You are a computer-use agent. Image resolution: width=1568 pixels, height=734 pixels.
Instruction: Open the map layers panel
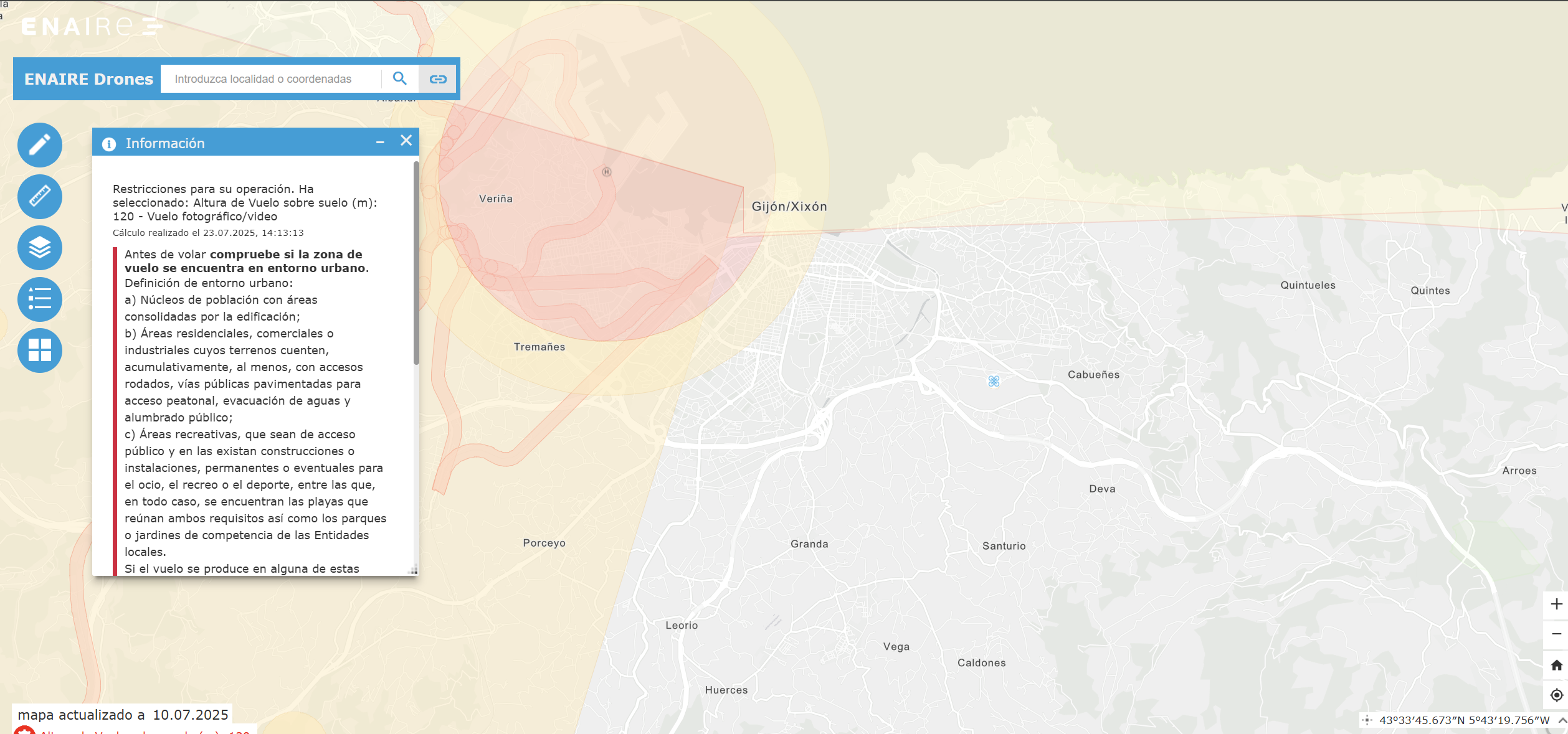point(40,248)
